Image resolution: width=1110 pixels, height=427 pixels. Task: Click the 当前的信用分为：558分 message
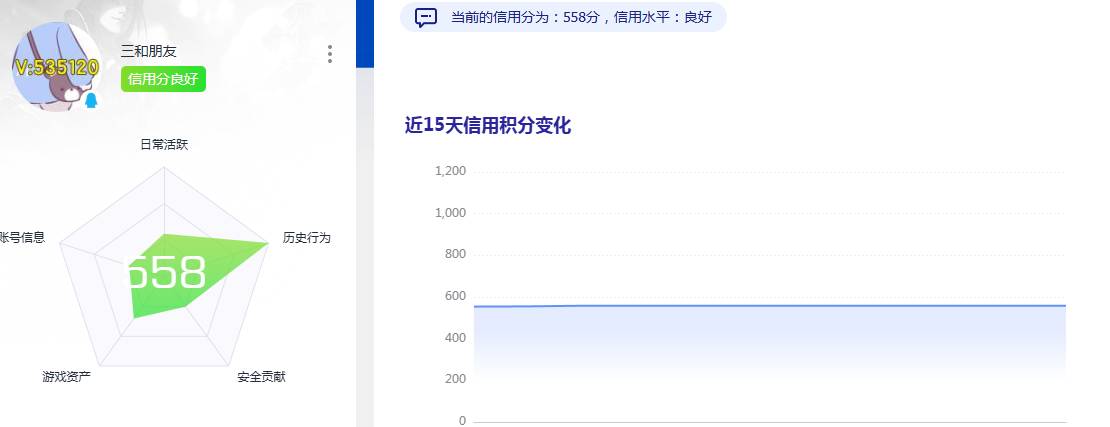pyautogui.click(x=581, y=17)
